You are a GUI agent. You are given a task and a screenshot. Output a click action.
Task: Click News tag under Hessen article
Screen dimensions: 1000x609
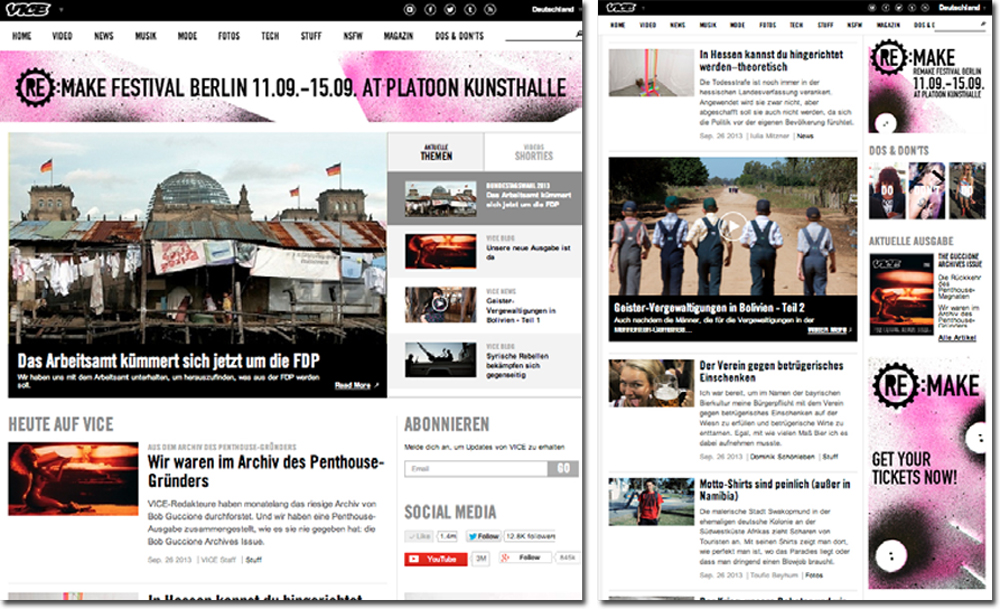click(805, 136)
